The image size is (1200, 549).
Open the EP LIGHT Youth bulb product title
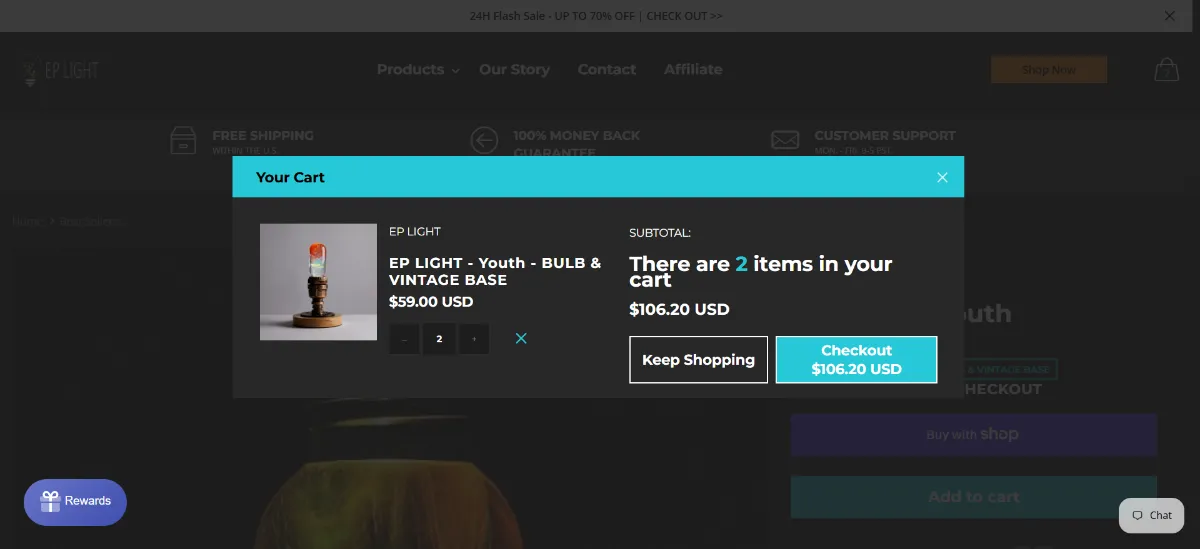(495, 271)
